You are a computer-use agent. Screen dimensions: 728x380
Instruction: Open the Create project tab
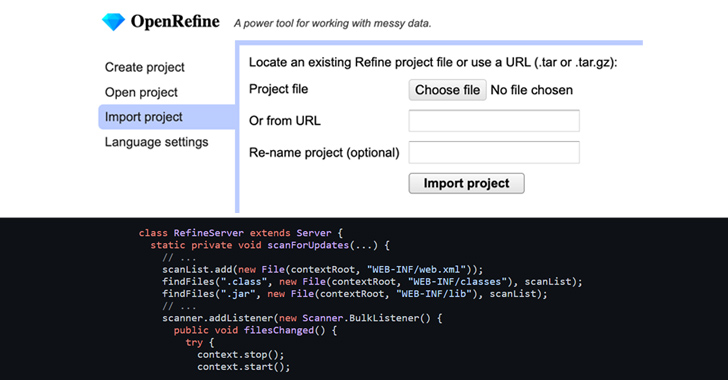coord(144,67)
